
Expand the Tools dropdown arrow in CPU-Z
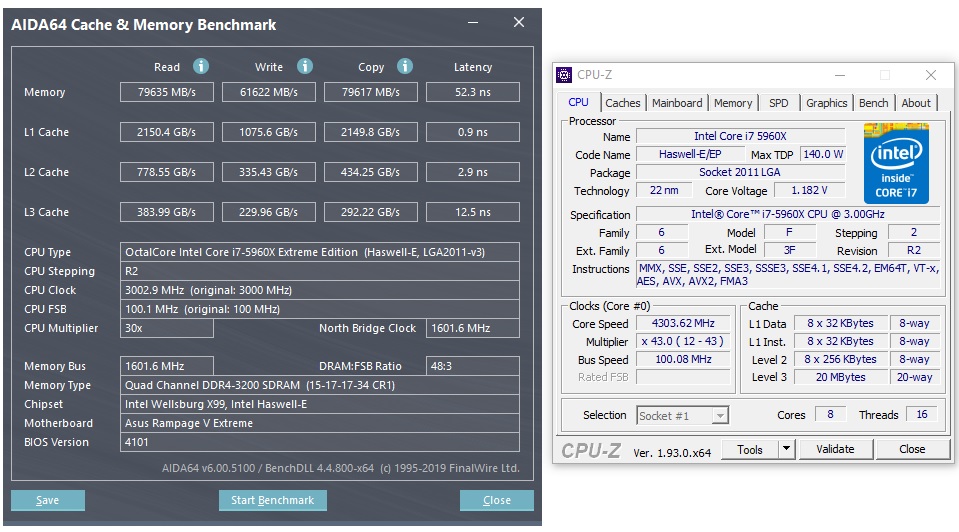pyautogui.click(x=786, y=449)
